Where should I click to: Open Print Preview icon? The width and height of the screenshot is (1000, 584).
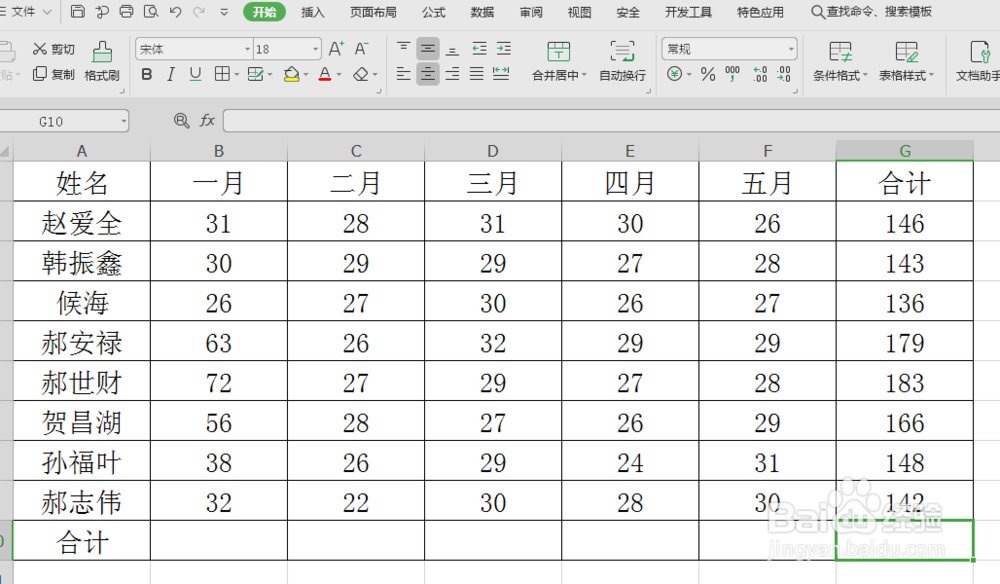pos(151,11)
